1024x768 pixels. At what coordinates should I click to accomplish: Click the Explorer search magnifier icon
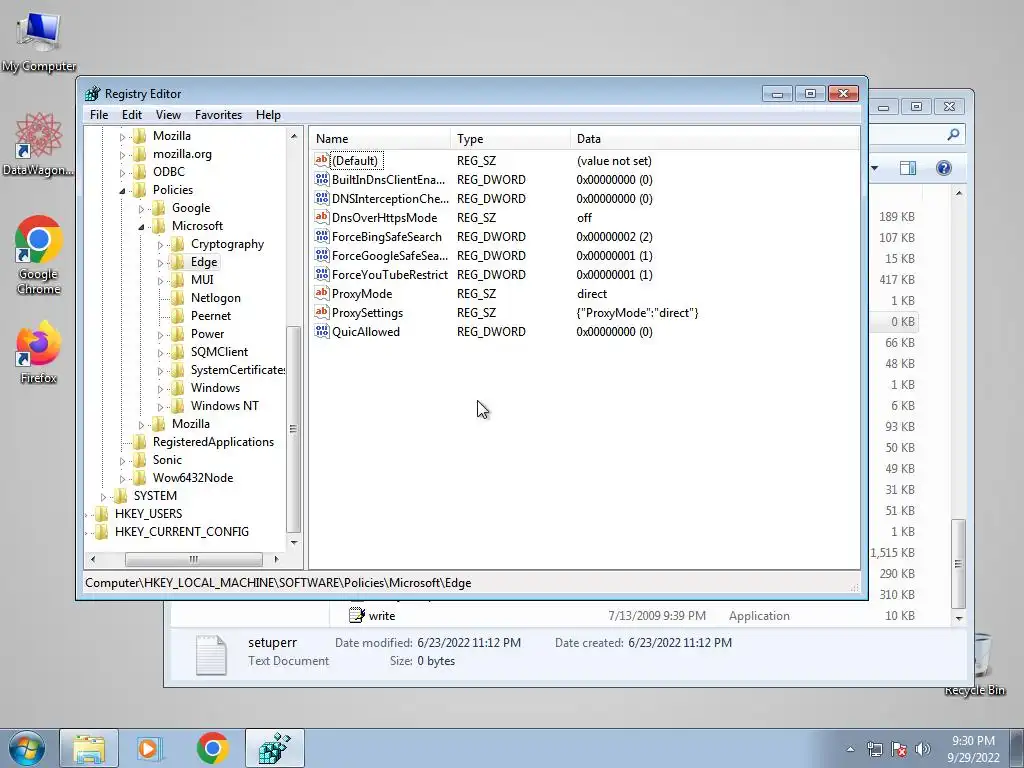(x=953, y=135)
